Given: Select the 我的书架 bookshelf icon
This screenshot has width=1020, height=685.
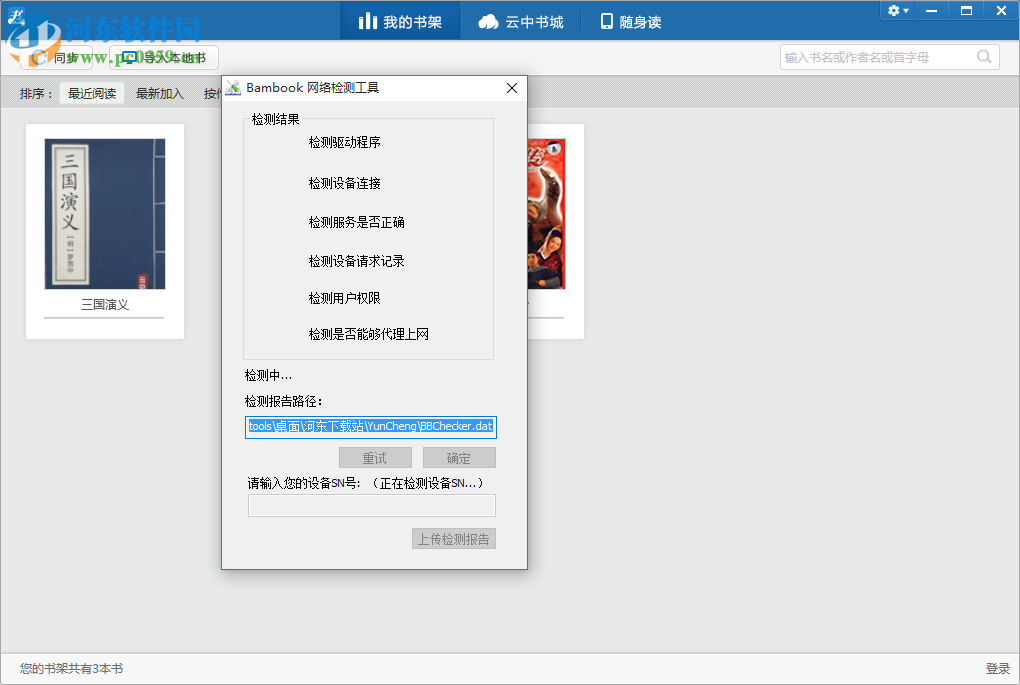Looking at the screenshot, I should click(x=371, y=20).
